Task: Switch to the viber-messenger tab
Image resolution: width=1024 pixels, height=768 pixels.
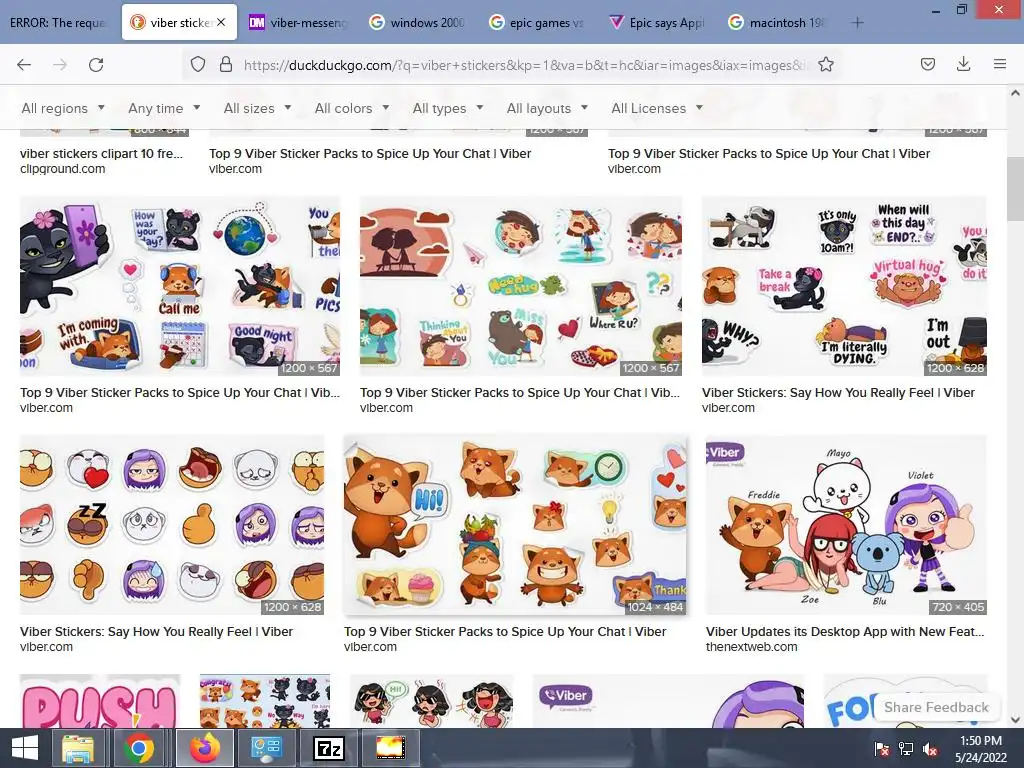Action: (x=298, y=23)
